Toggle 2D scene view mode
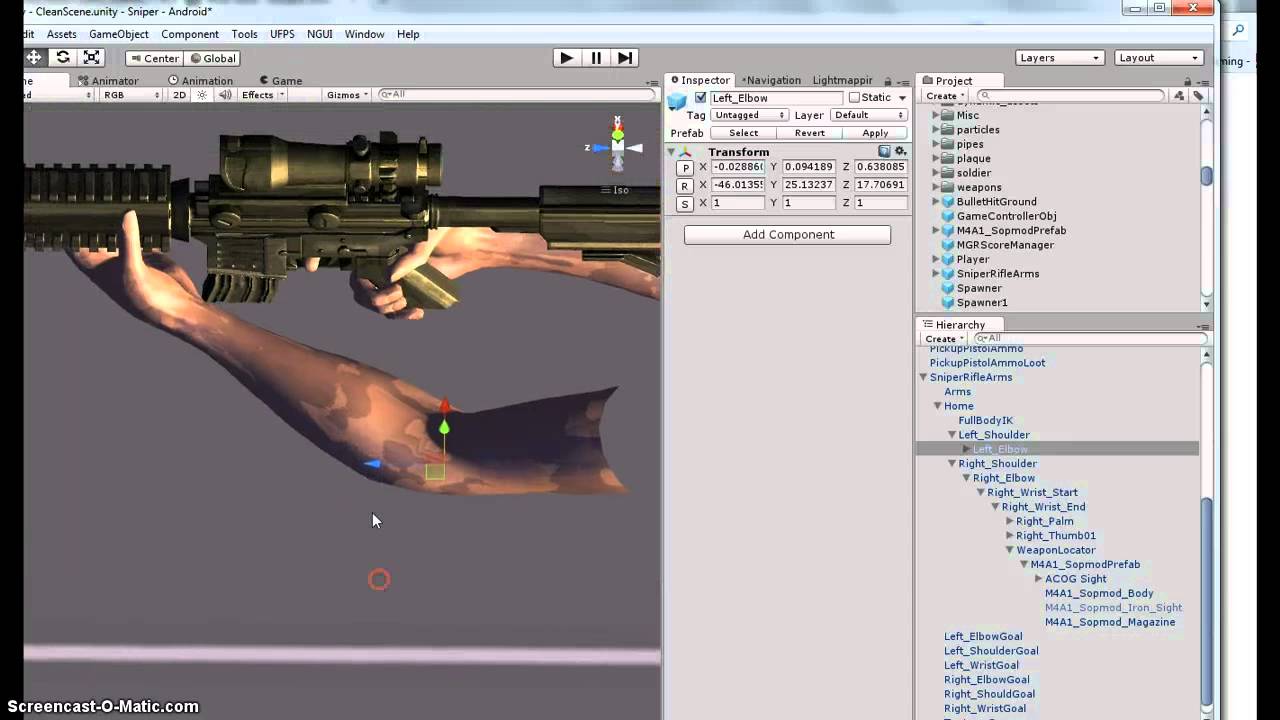The width and height of the screenshot is (1280, 720). coord(179,95)
